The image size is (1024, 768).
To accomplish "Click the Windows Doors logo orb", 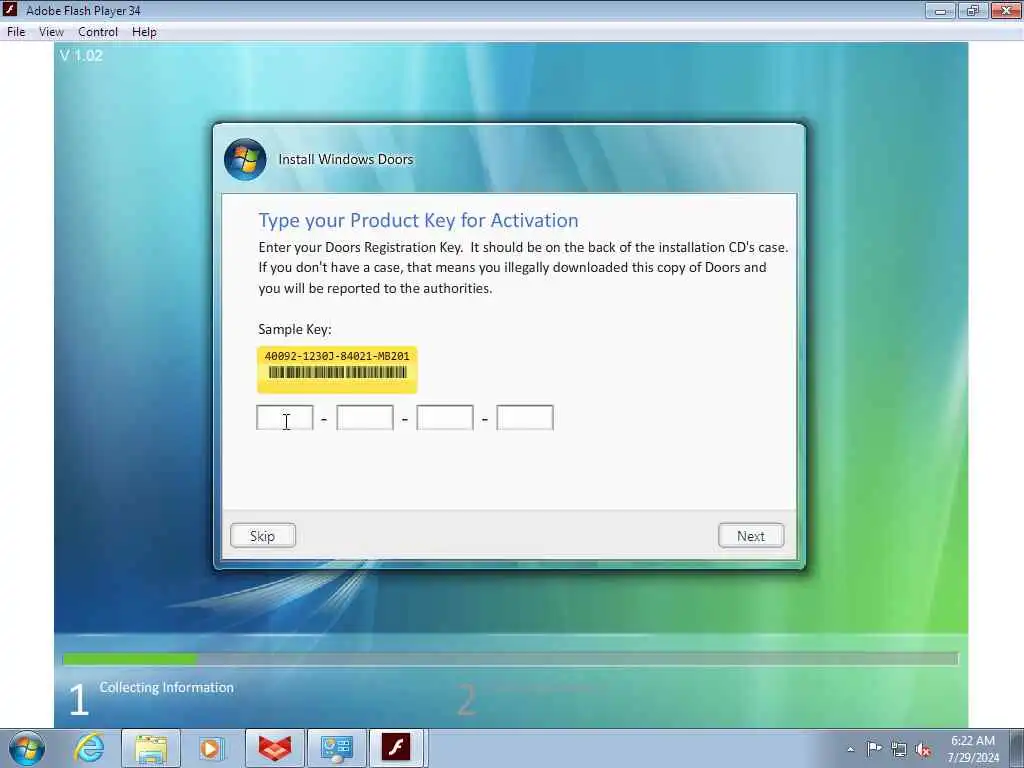I will click(245, 159).
